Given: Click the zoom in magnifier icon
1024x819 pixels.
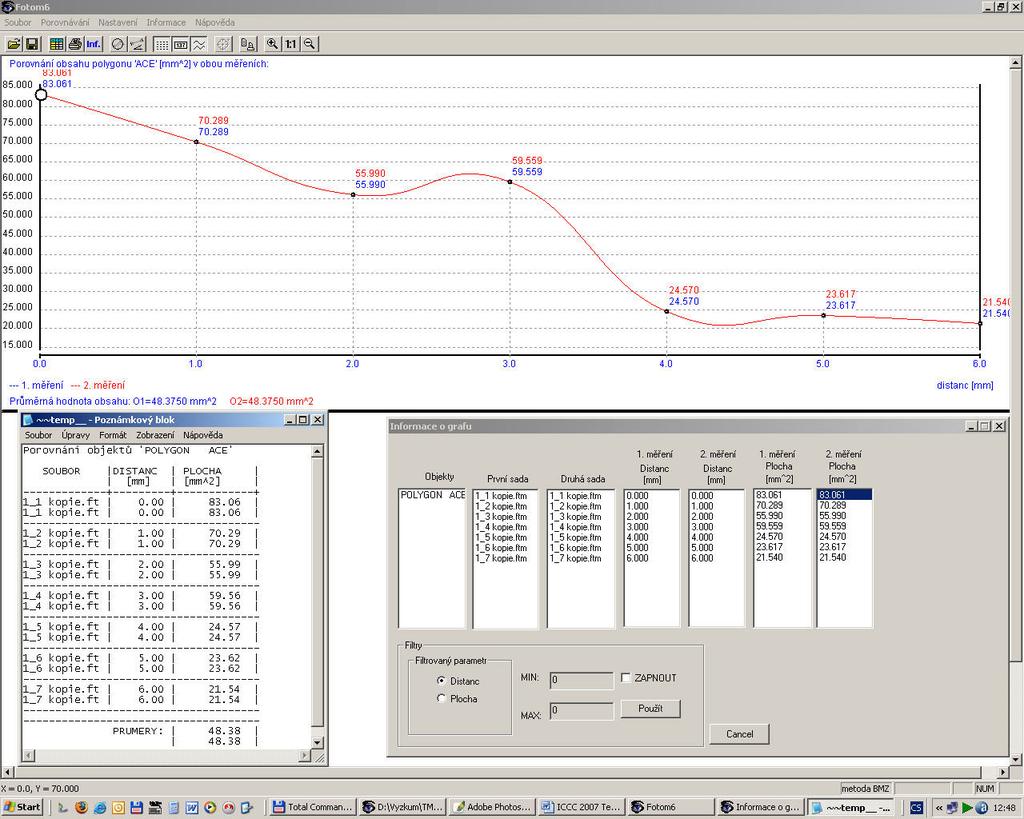Looking at the screenshot, I should pyautogui.click(x=272, y=44).
